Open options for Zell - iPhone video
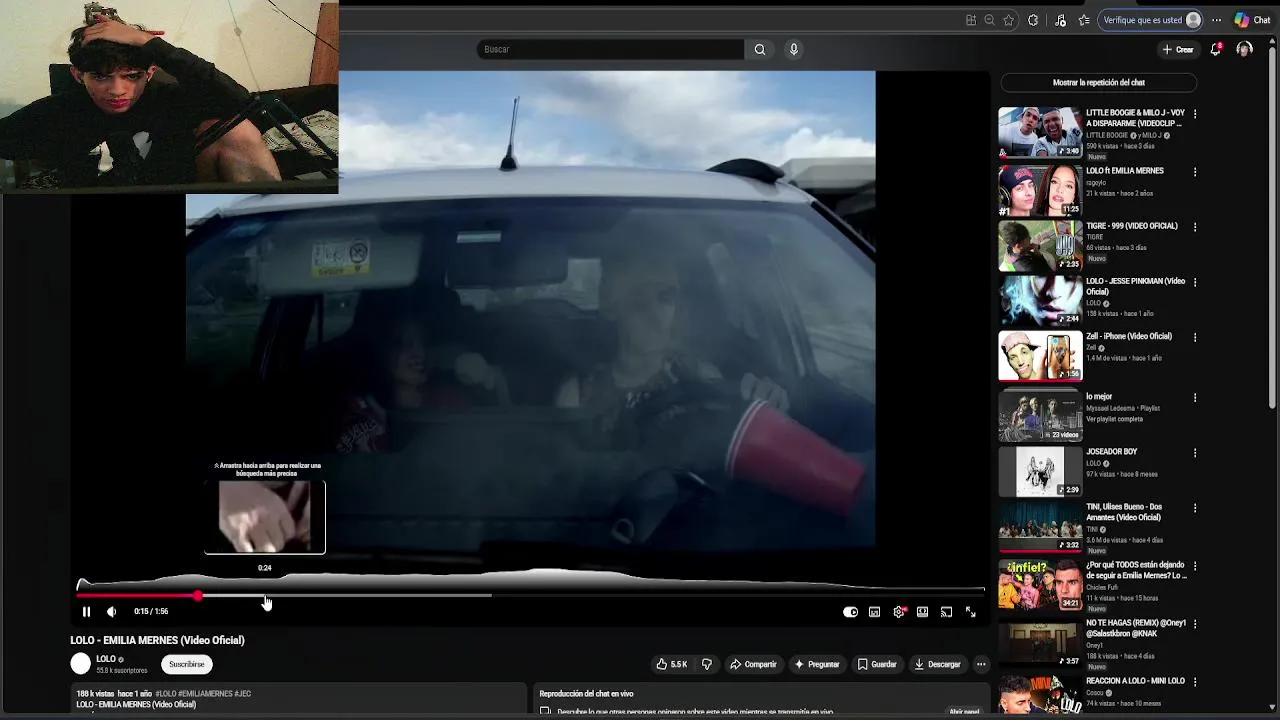 [x=1194, y=337]
